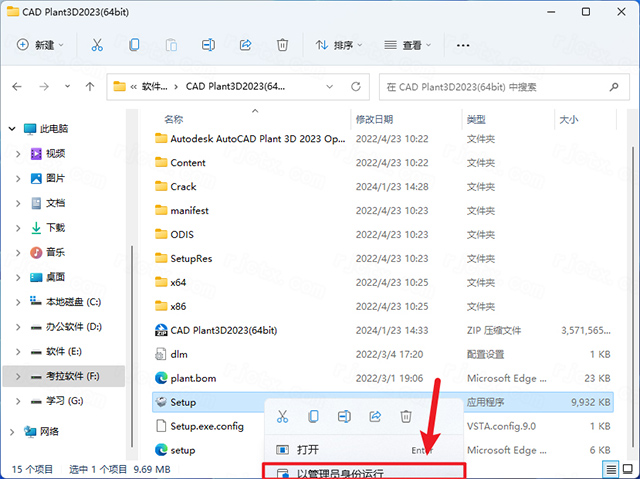The height and width of the screenshot is (479, 640).
Task: Select the x64 folder
Action: pyautogui.click(x=171, y=282)
